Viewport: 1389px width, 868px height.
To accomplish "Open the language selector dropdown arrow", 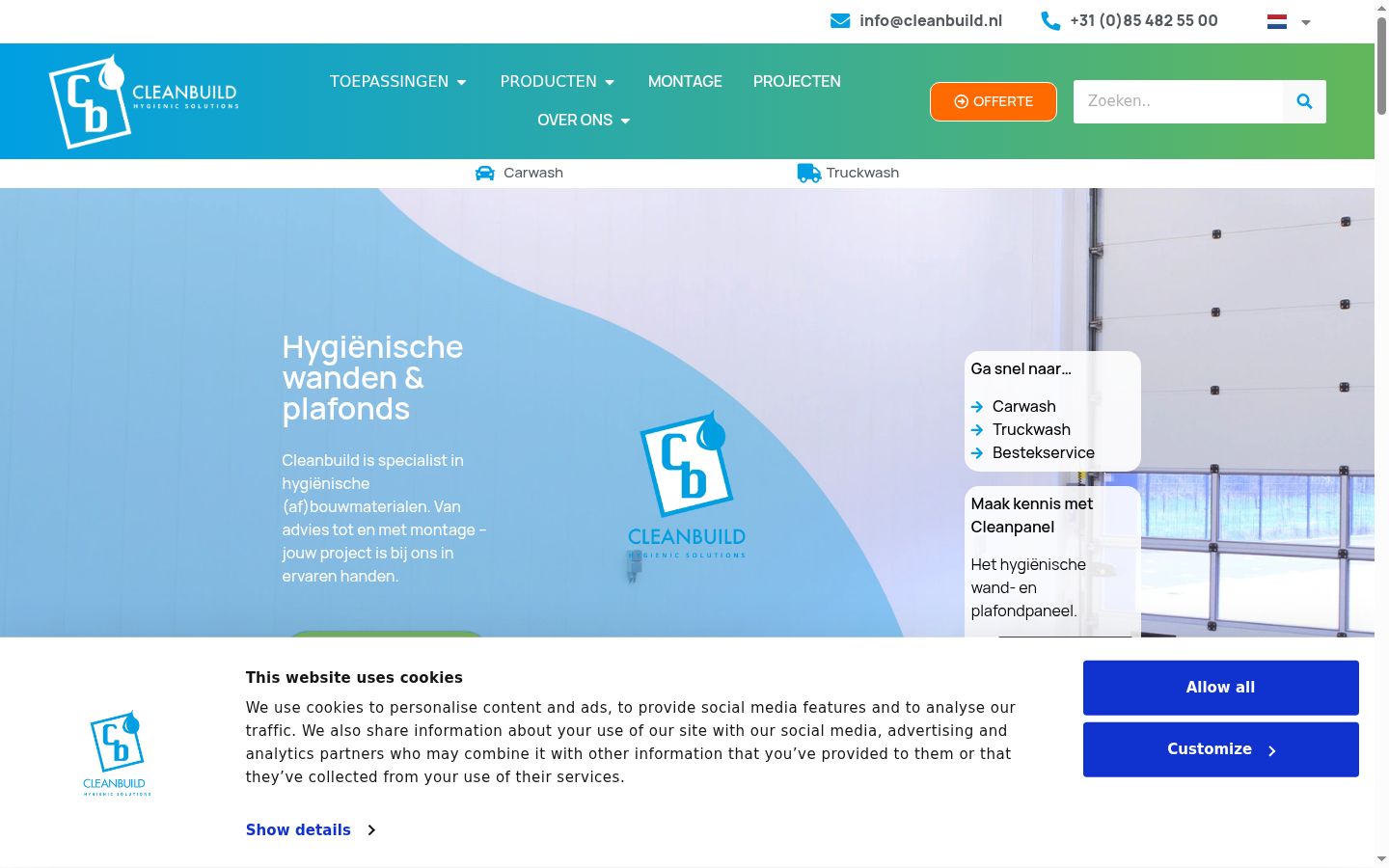I will click(x=1306, y=22).
